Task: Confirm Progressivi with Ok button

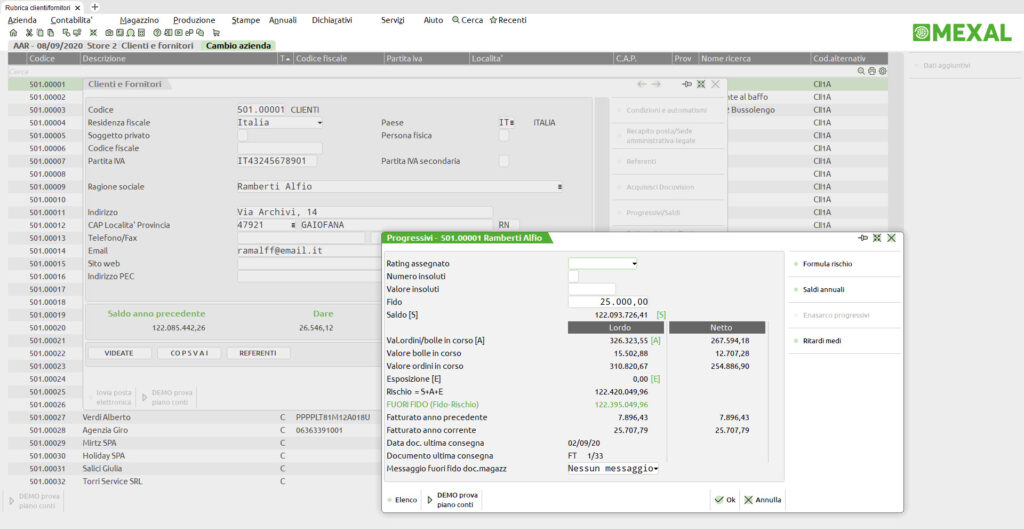Action: click(725, 500)
